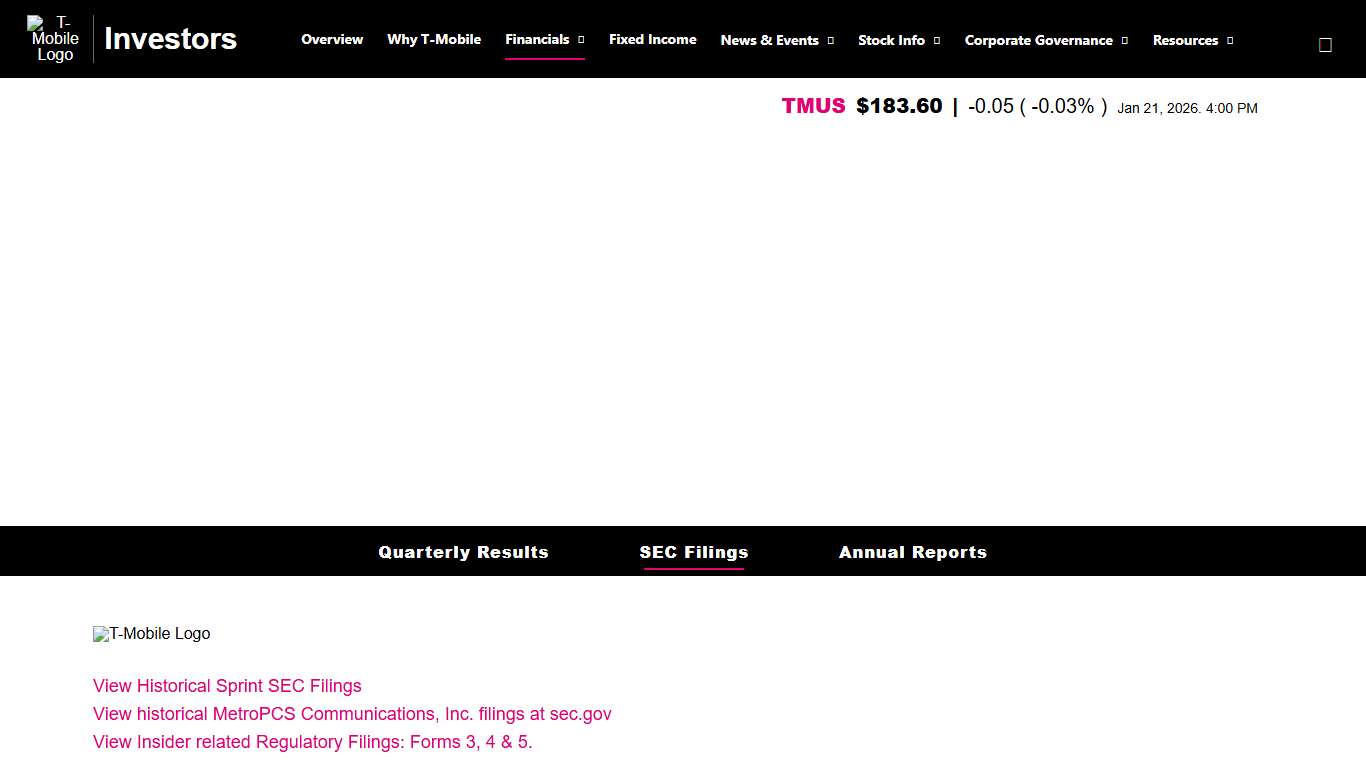
Task: Open the search icon at top right
Action: (x=1325, y=44)
